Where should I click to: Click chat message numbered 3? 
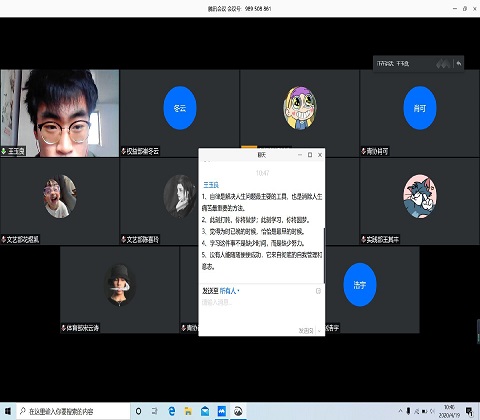pos(253,231)
